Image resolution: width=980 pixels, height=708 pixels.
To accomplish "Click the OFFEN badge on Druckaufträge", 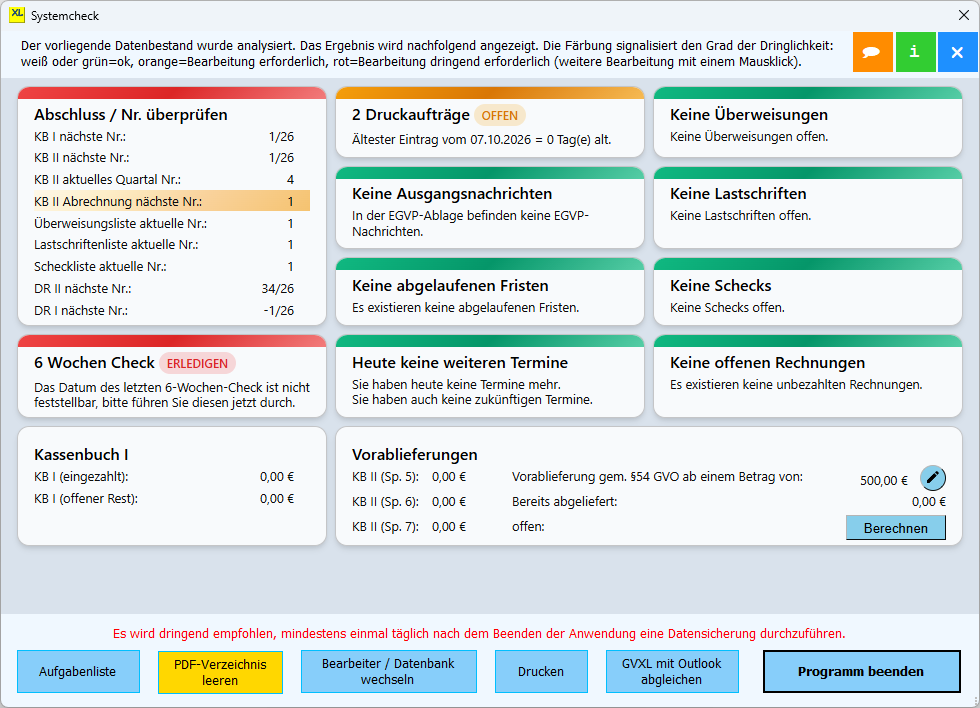I will coord(499,116).
